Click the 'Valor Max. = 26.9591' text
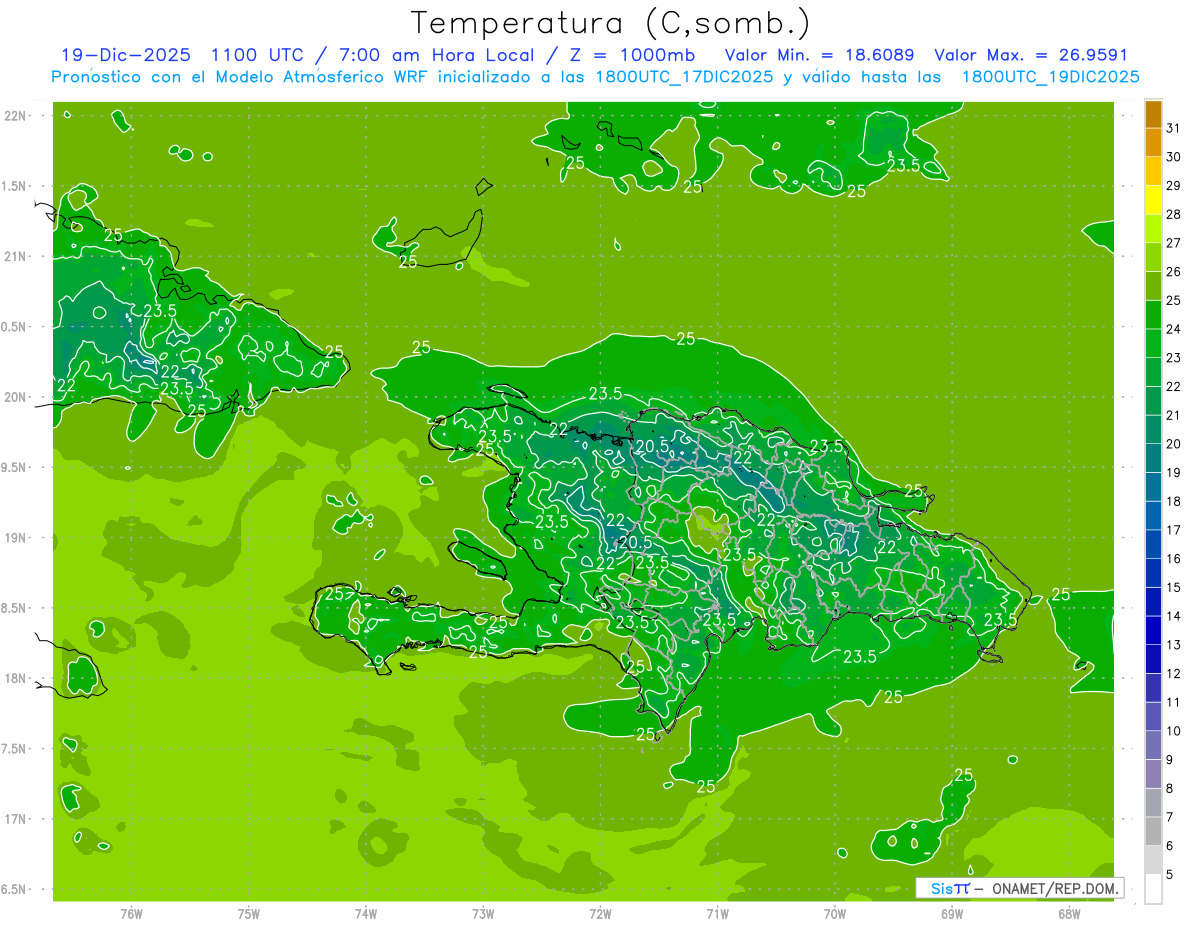 point(1030,55)
